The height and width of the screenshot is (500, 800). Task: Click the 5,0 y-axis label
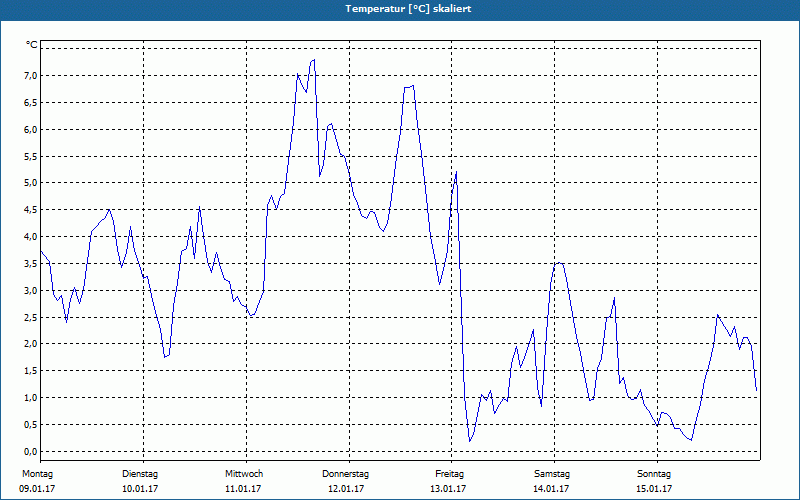[30, 183]
